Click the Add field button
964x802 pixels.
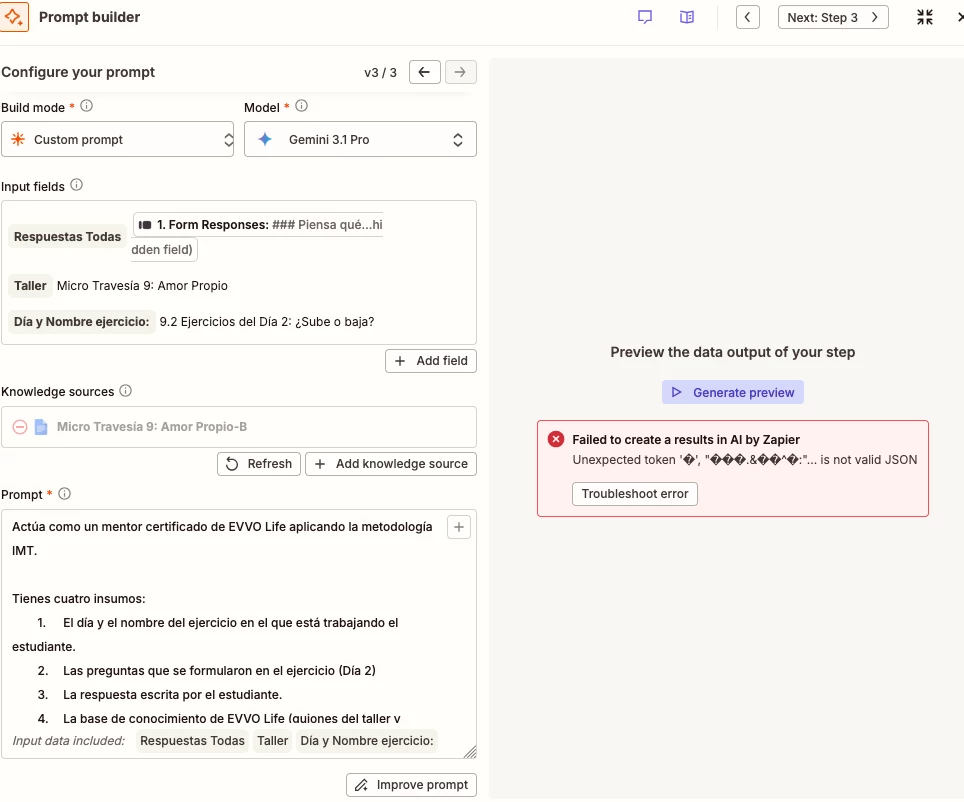(430, 361)
